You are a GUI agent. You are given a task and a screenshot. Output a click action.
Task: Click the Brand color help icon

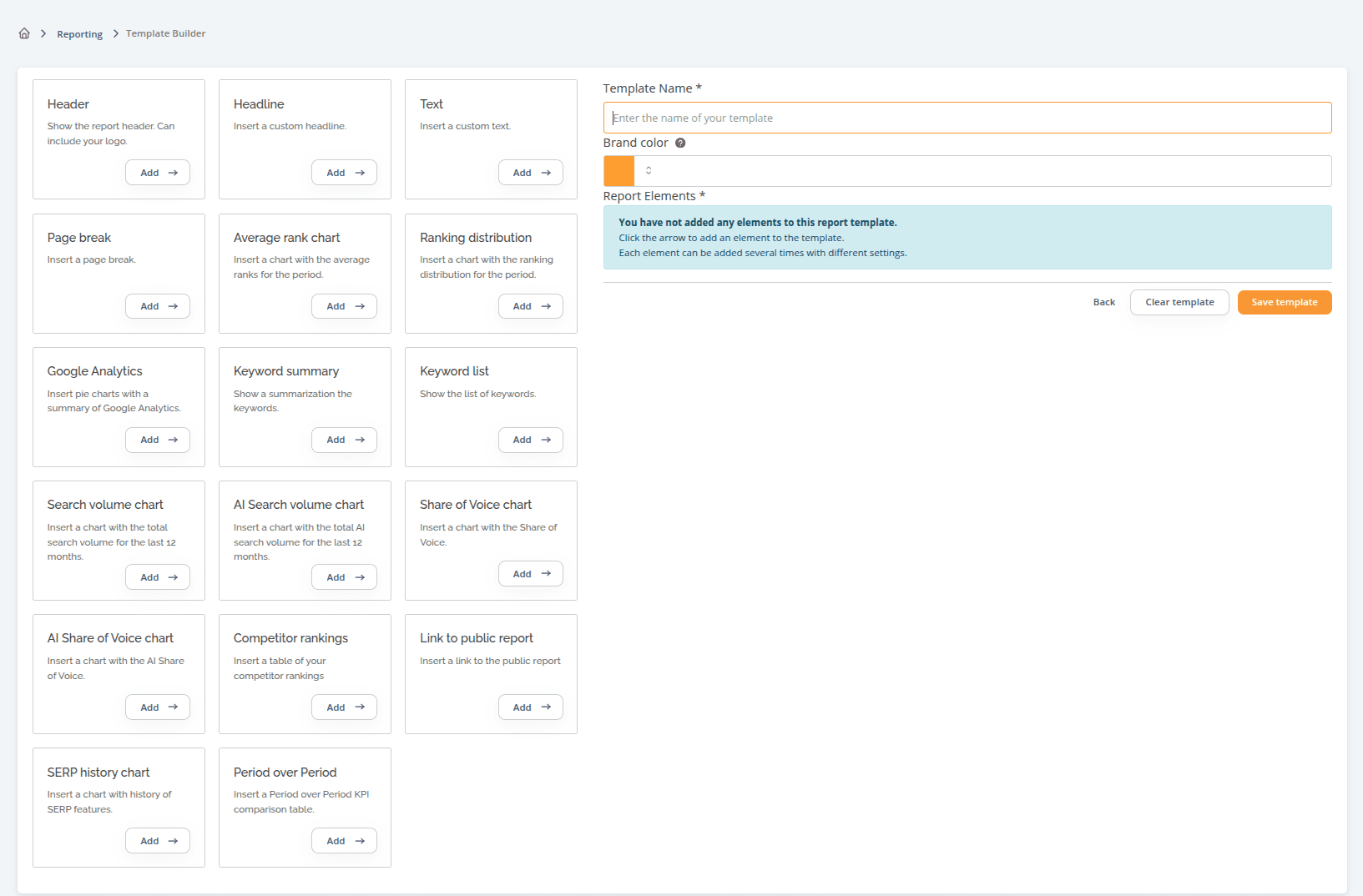pos(680,143)
